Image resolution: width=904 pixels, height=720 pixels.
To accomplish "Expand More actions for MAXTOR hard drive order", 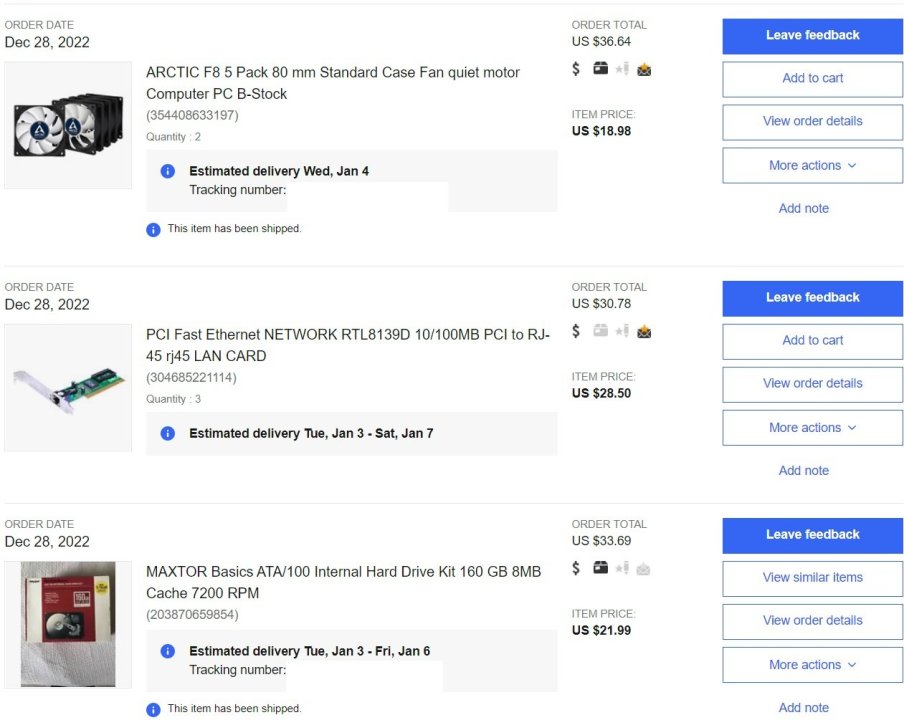I will pyautogui.click(x=812, y=664).
